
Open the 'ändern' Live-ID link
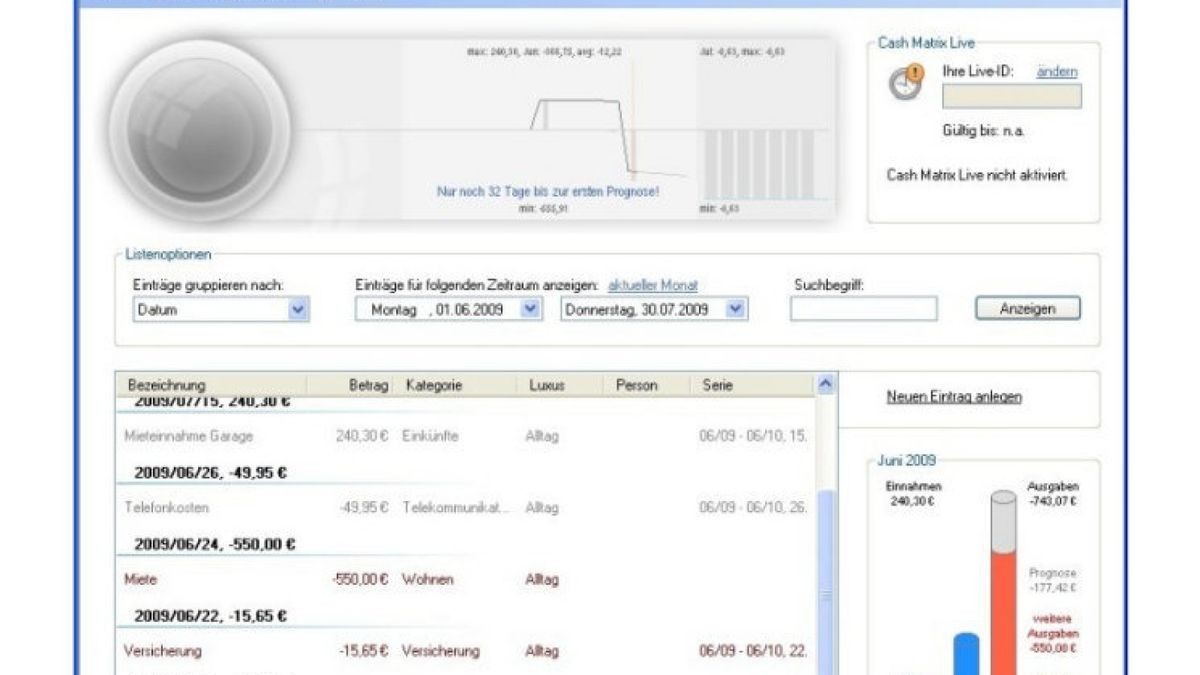(1057, 72)
